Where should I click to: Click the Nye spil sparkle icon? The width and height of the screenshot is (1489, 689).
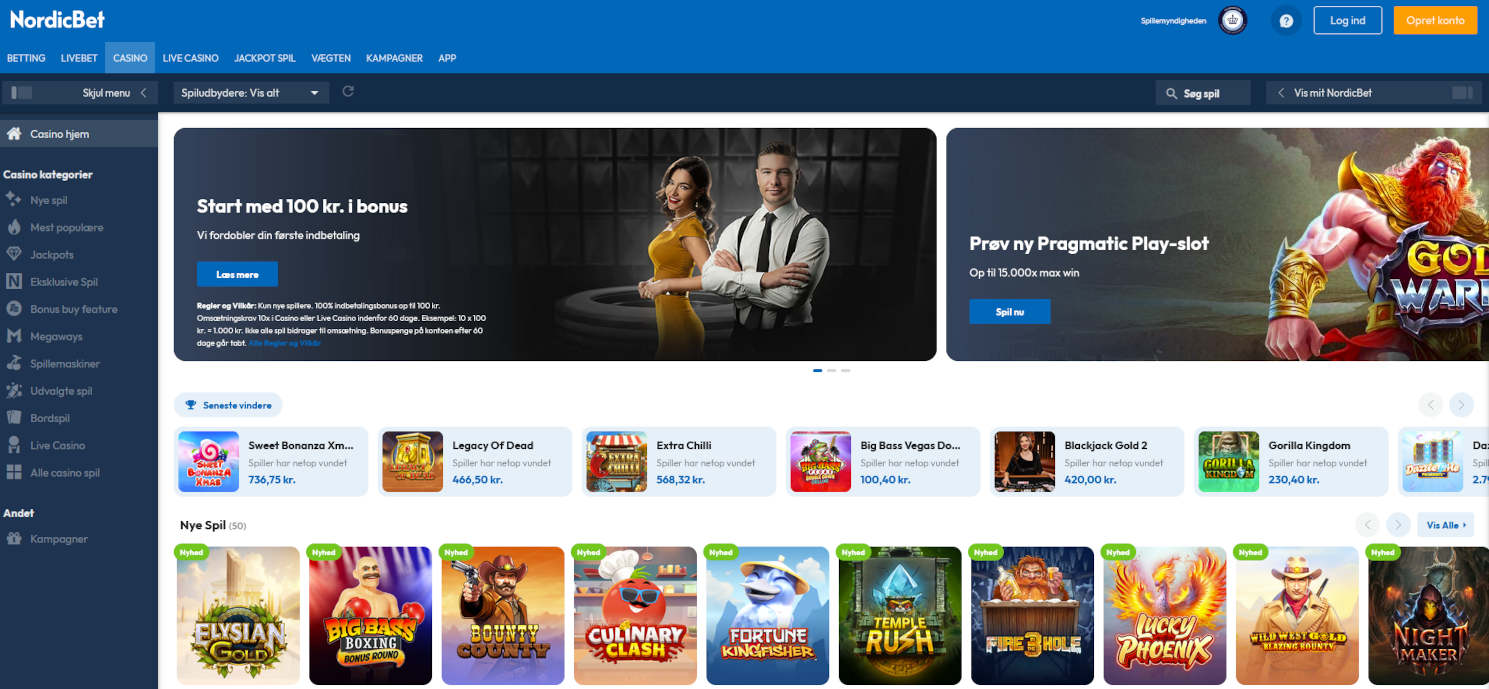(x=14, y=200)
